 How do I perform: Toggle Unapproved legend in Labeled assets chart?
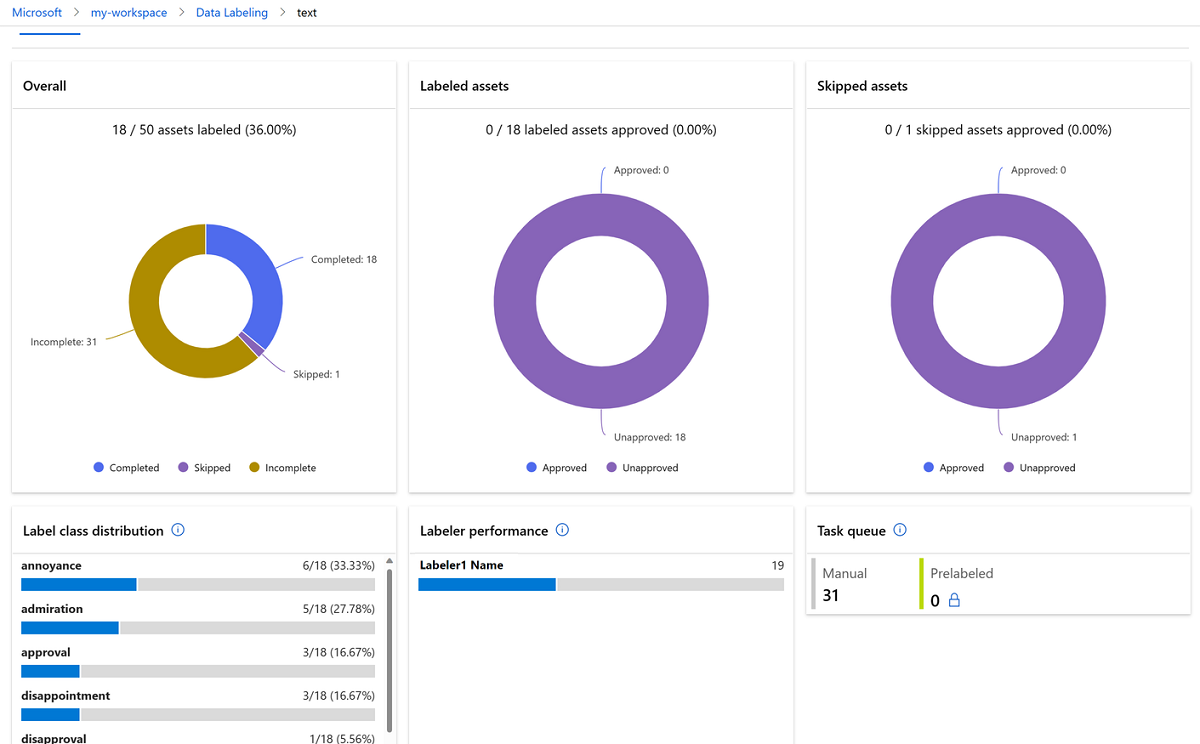click(x=642, y=468)
